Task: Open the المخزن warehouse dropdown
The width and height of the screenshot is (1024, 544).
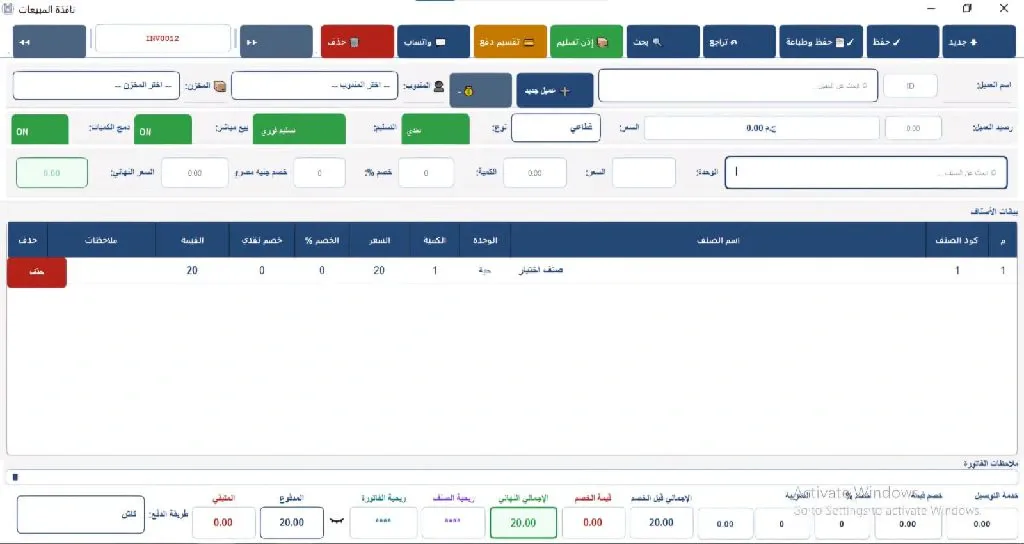Action: click(x=96, y=86)
